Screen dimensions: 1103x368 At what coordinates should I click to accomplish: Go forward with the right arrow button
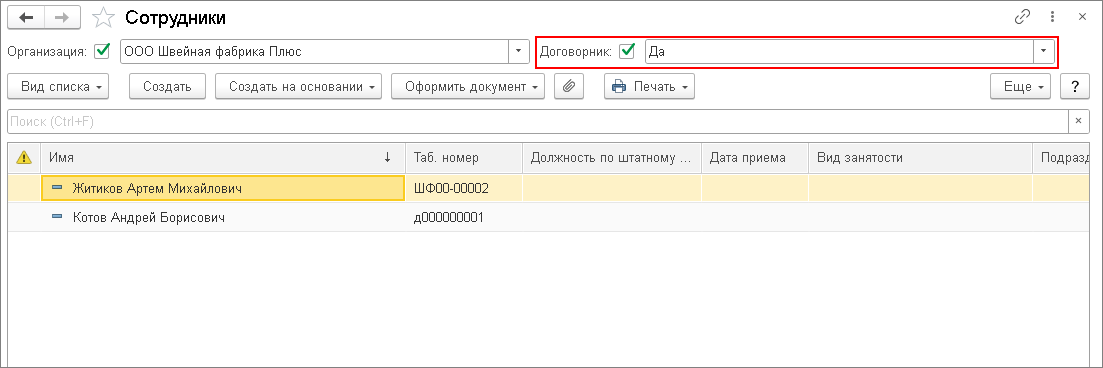[63, 18]
